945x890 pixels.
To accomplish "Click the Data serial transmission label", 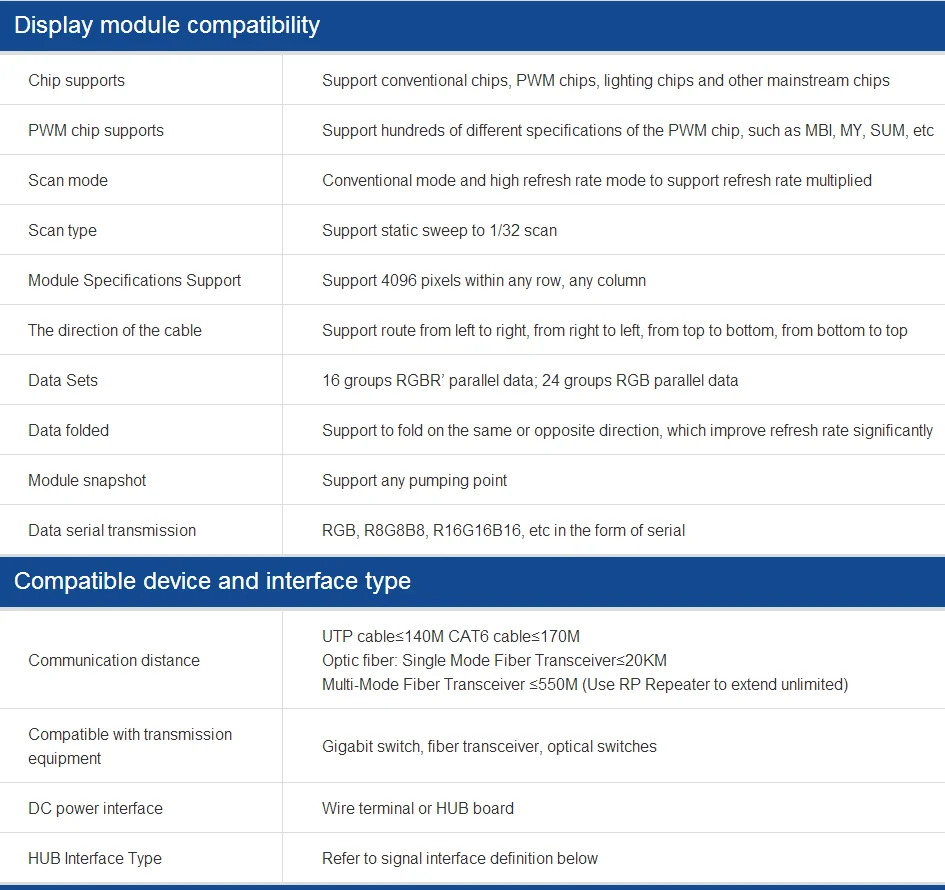I will tap(112, 530).
